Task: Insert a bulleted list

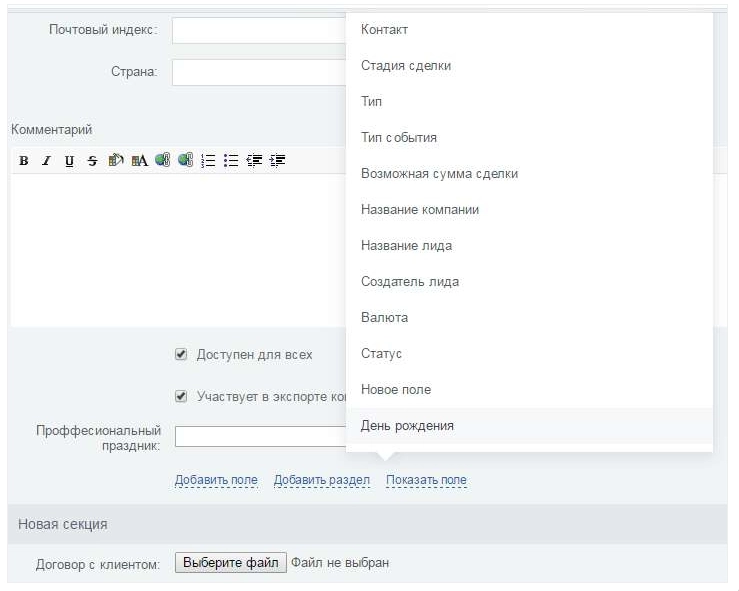Action: [x=231, y=160]
